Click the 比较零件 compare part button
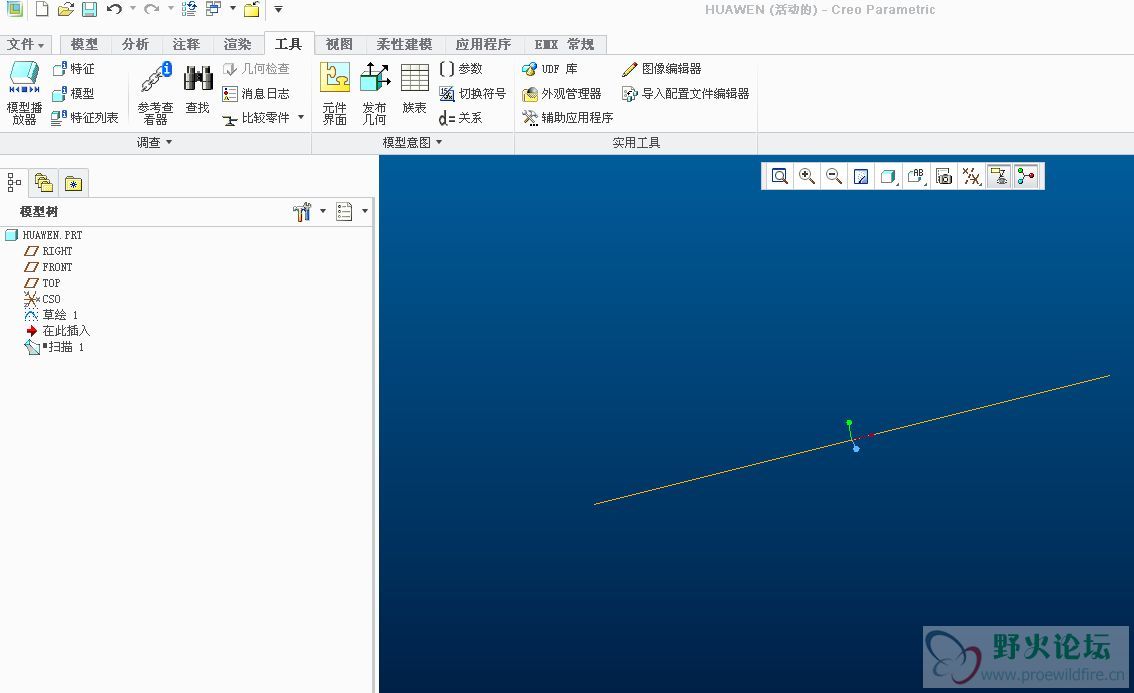The width and height of the screenshot is (1134, 693). tap(256, 118)
